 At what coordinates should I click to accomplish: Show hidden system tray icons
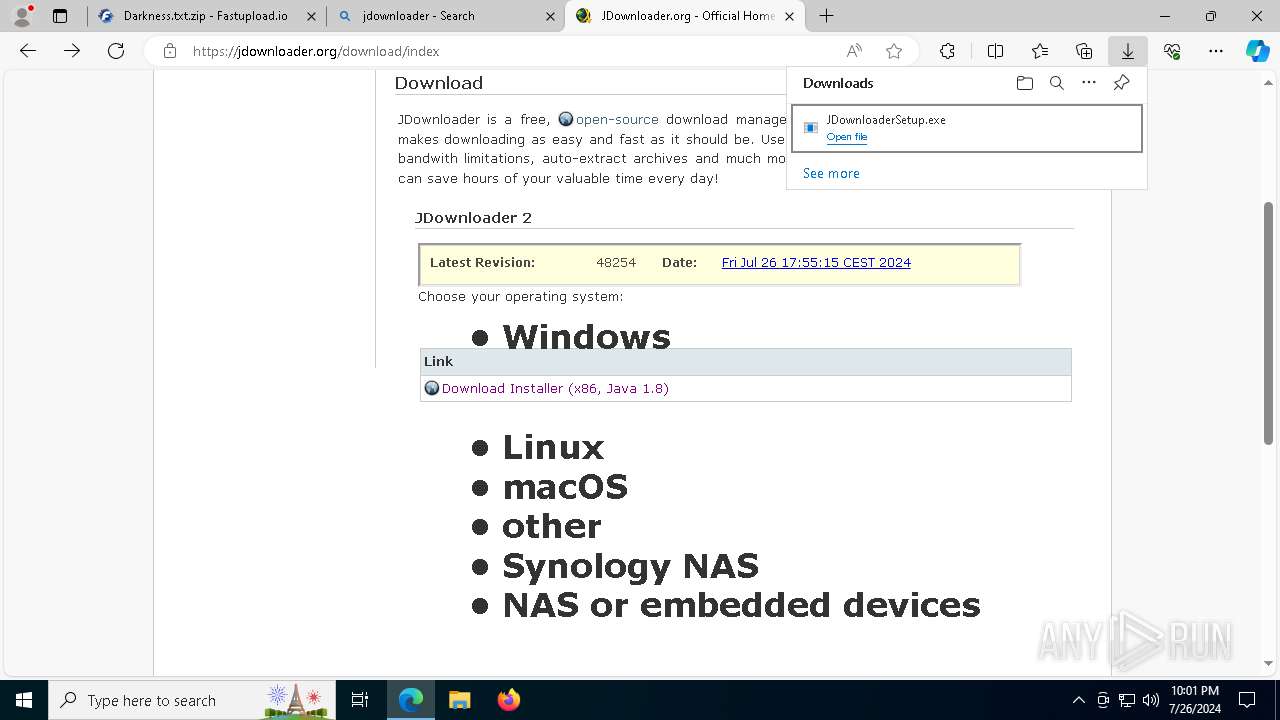tap(1078, 700)
